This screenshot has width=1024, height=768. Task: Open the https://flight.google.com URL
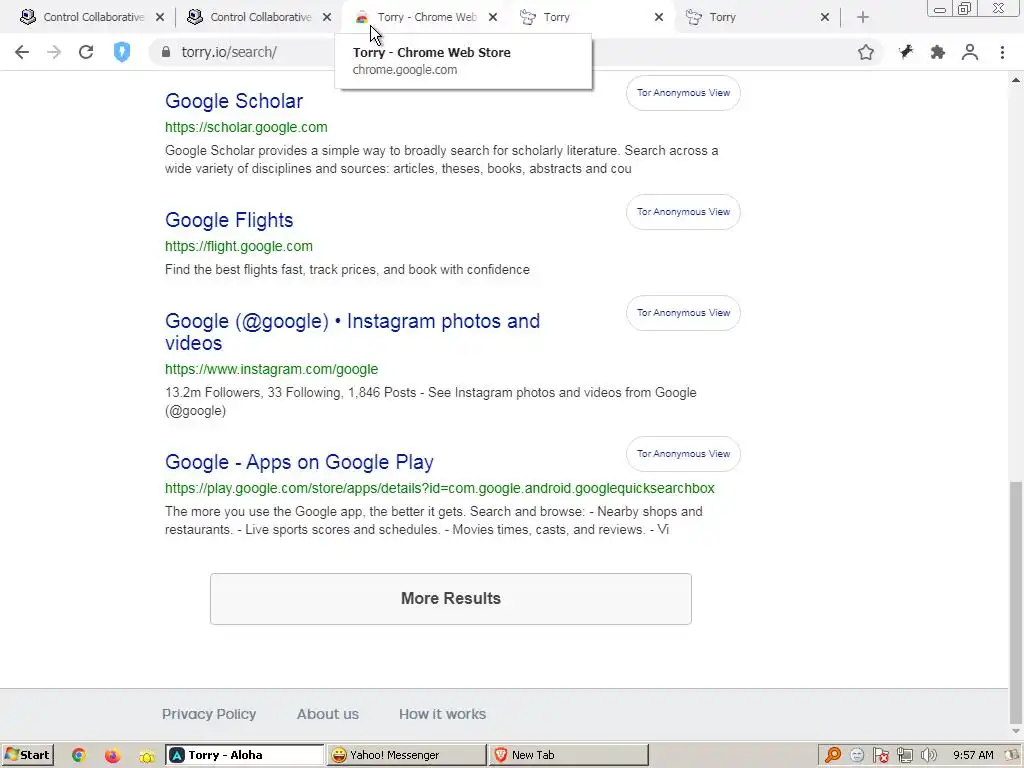238,246
